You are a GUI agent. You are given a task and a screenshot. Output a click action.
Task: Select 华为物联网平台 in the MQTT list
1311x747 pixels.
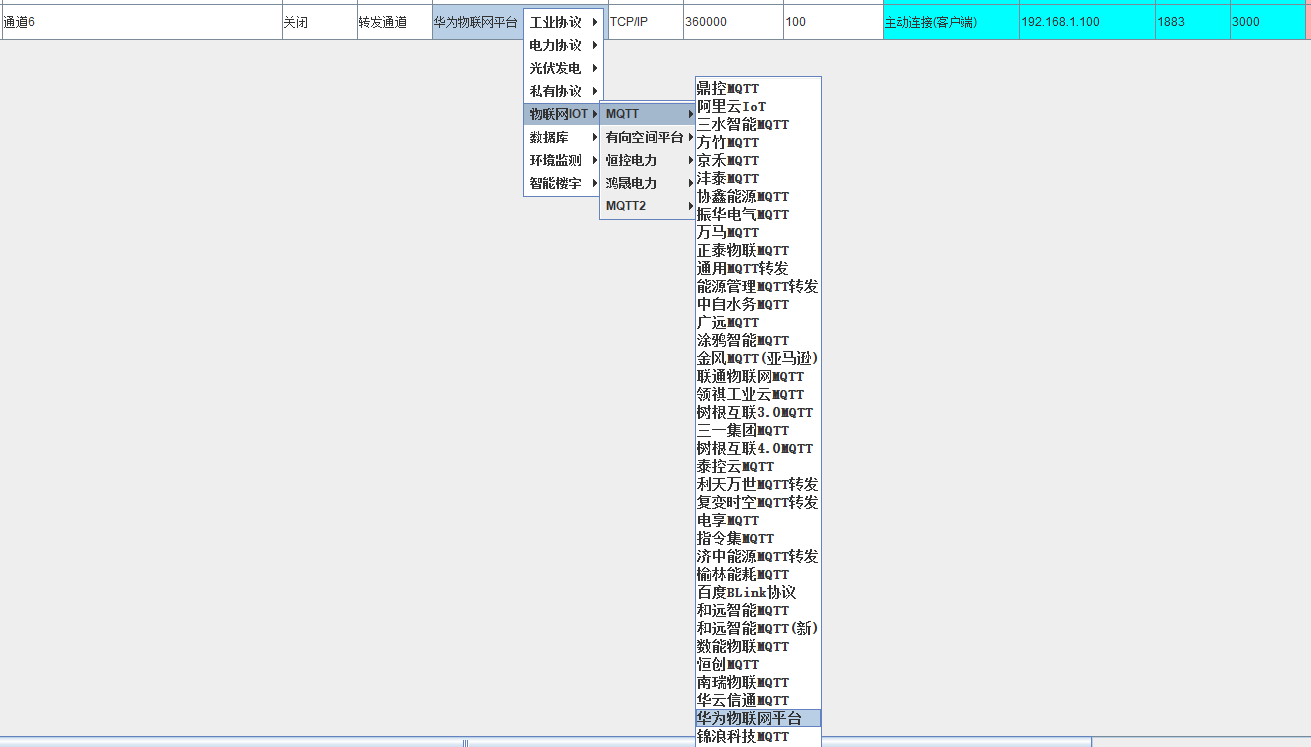tap(750, 718)
